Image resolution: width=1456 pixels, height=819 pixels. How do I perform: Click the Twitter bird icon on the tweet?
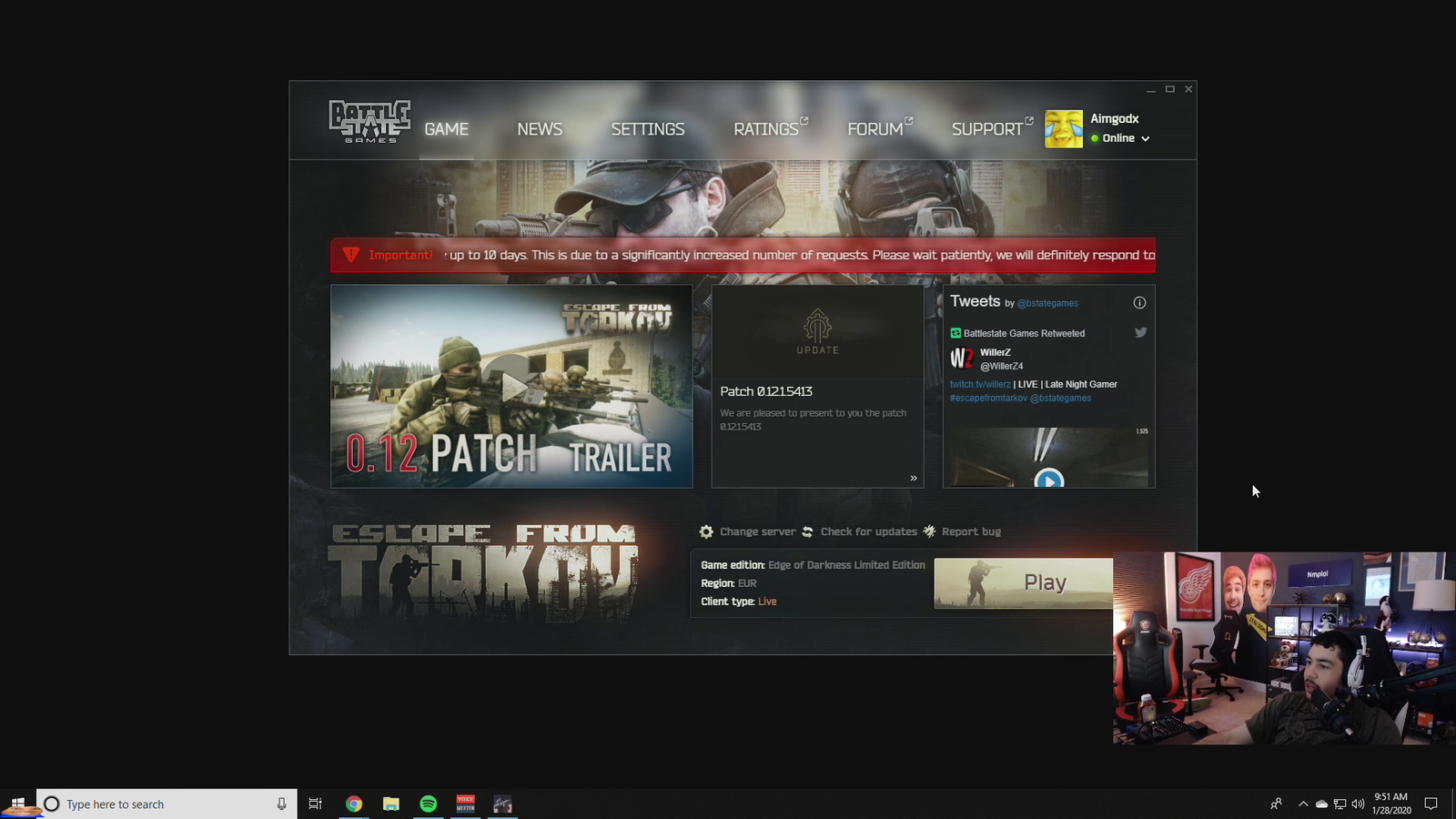tap(1140, 332)
